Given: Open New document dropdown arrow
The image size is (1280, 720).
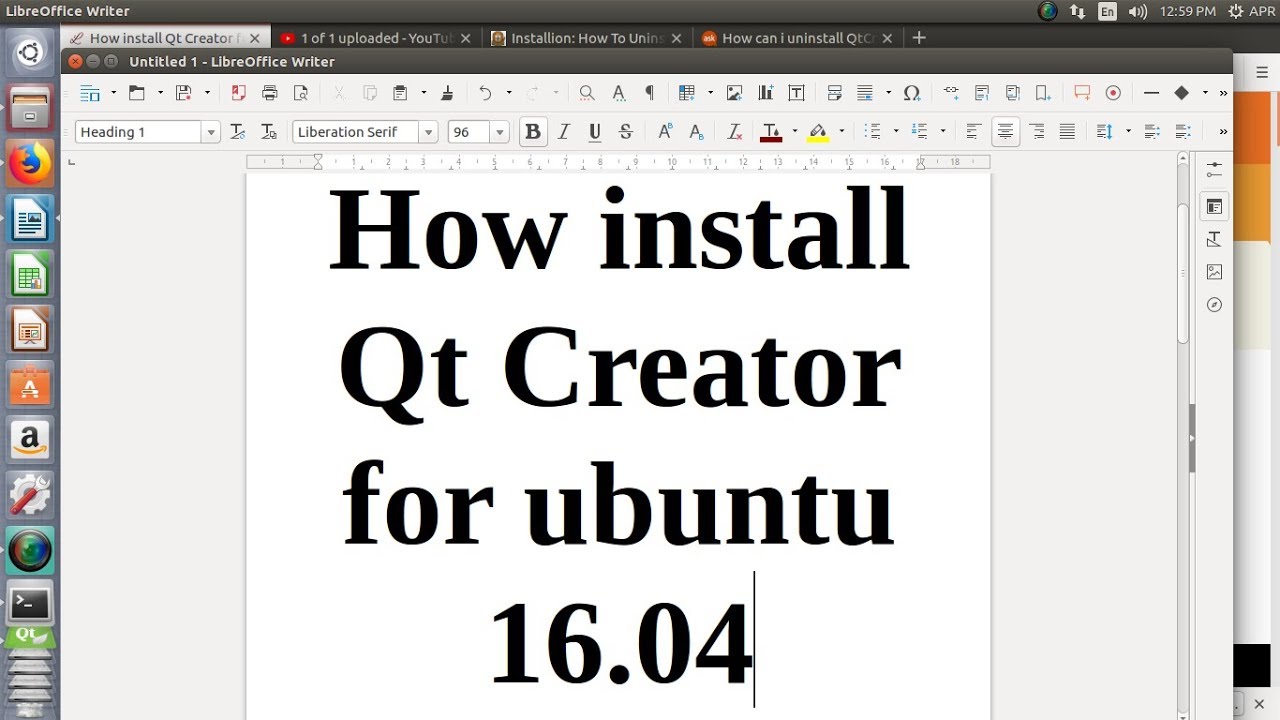Looking at the screenshot, I should 113,93.
